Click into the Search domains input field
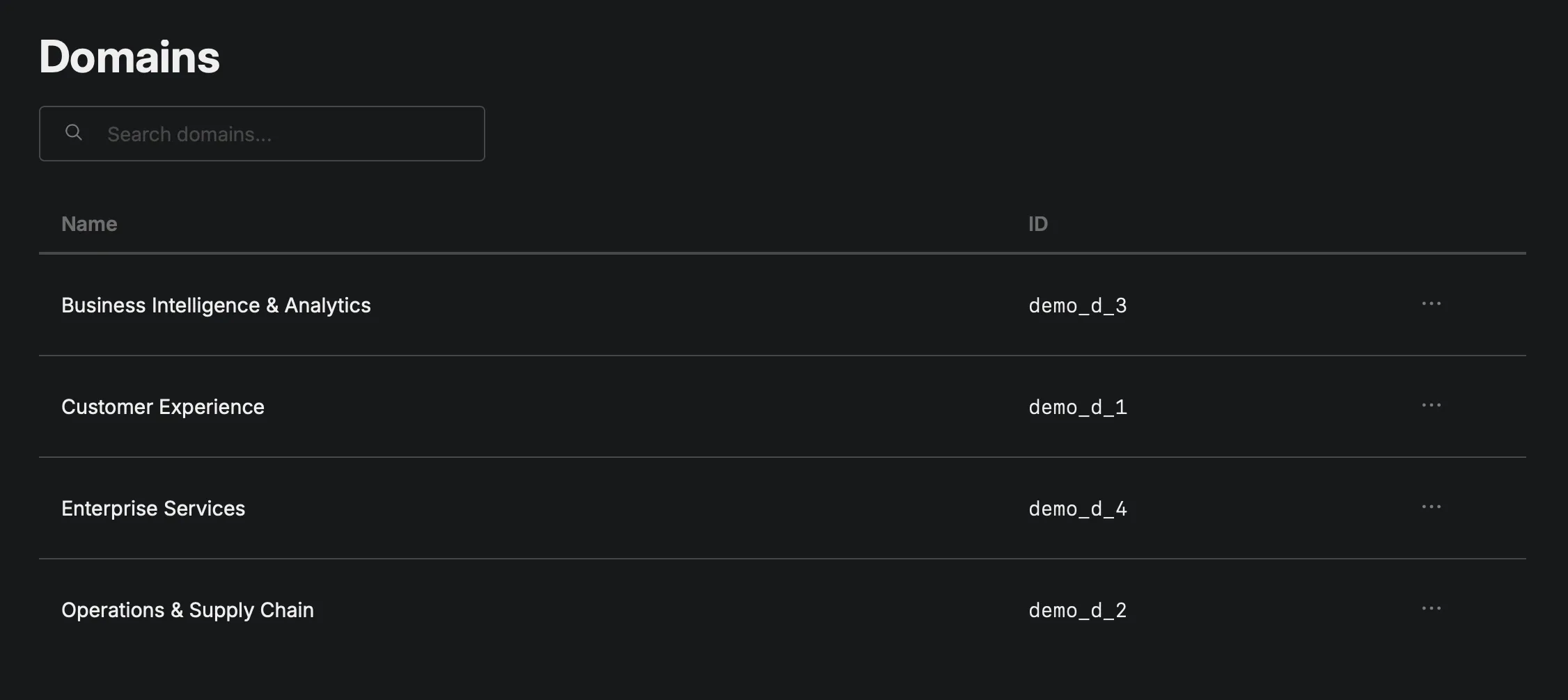The height and width of the screenshot is (700, 1568). [279, 134]
